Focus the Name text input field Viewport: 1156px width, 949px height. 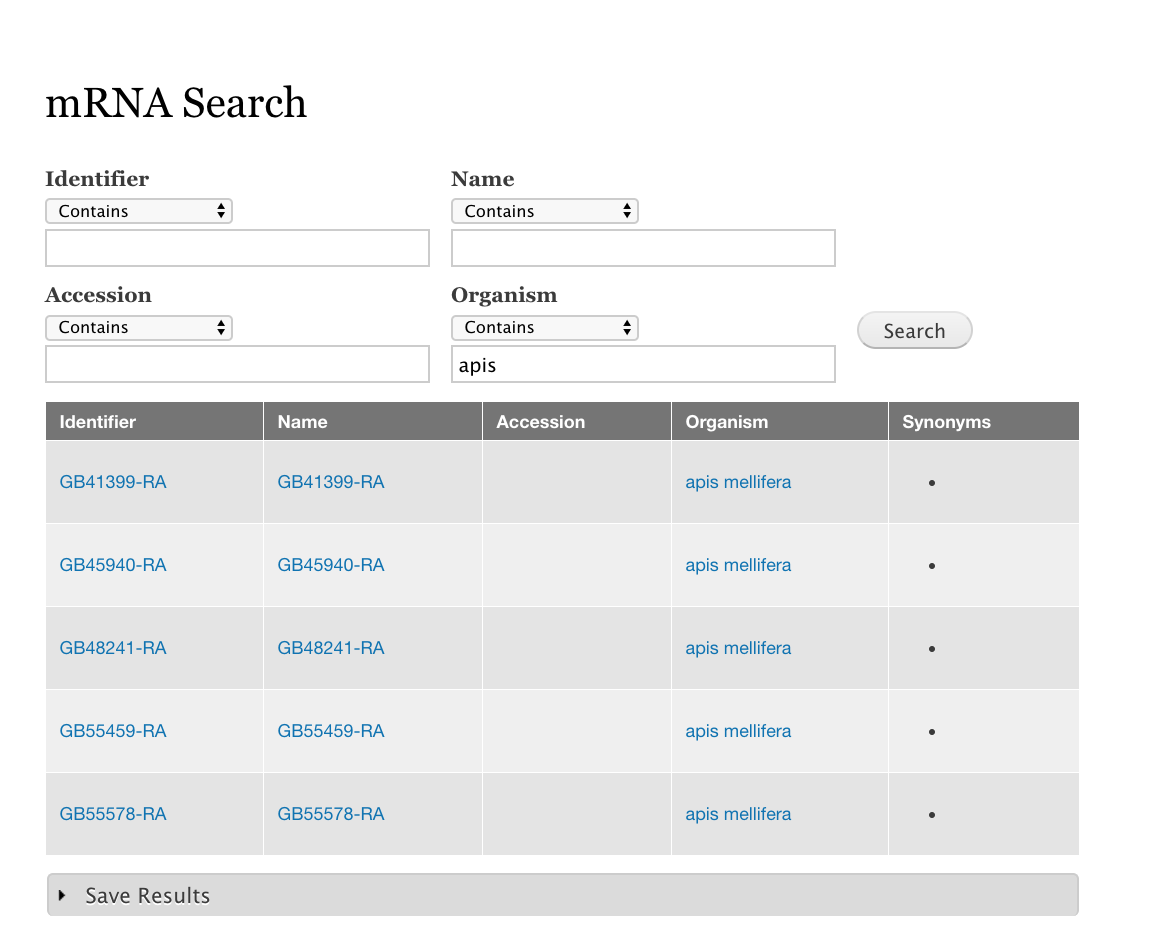coord(643,248)
